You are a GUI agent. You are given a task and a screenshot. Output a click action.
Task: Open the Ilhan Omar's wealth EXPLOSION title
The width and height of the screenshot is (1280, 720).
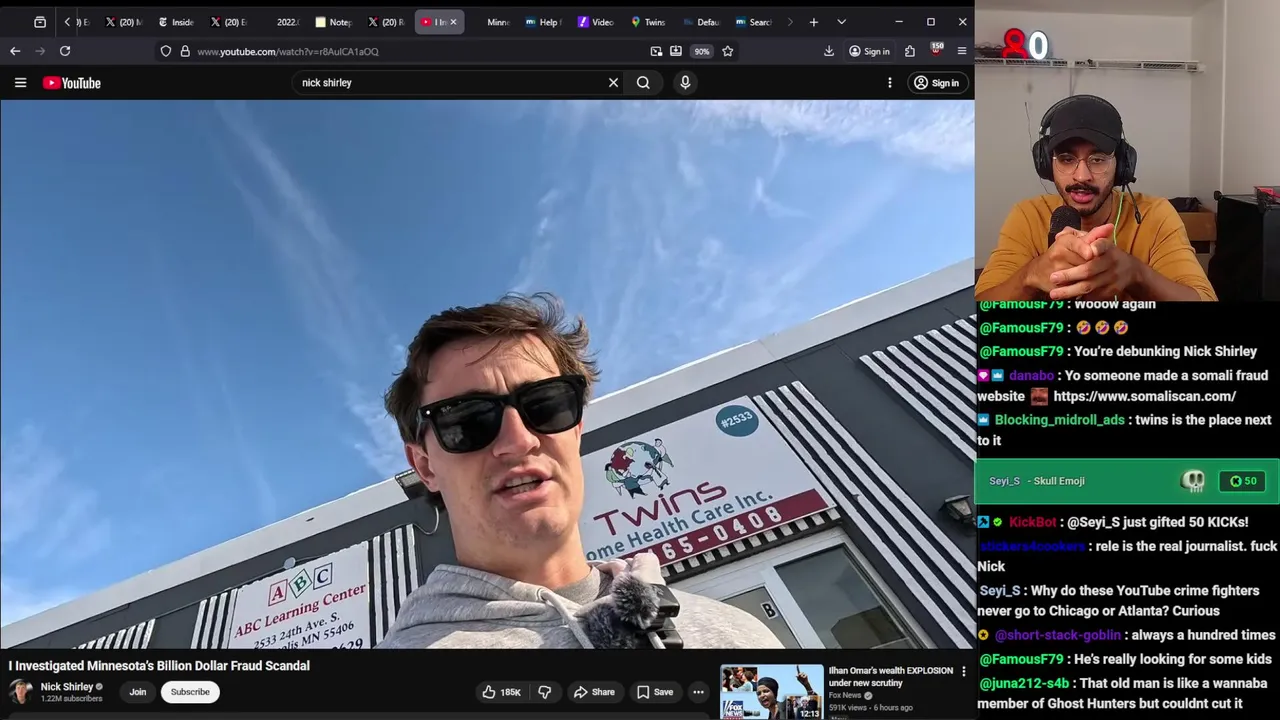(x=890, y=677)
